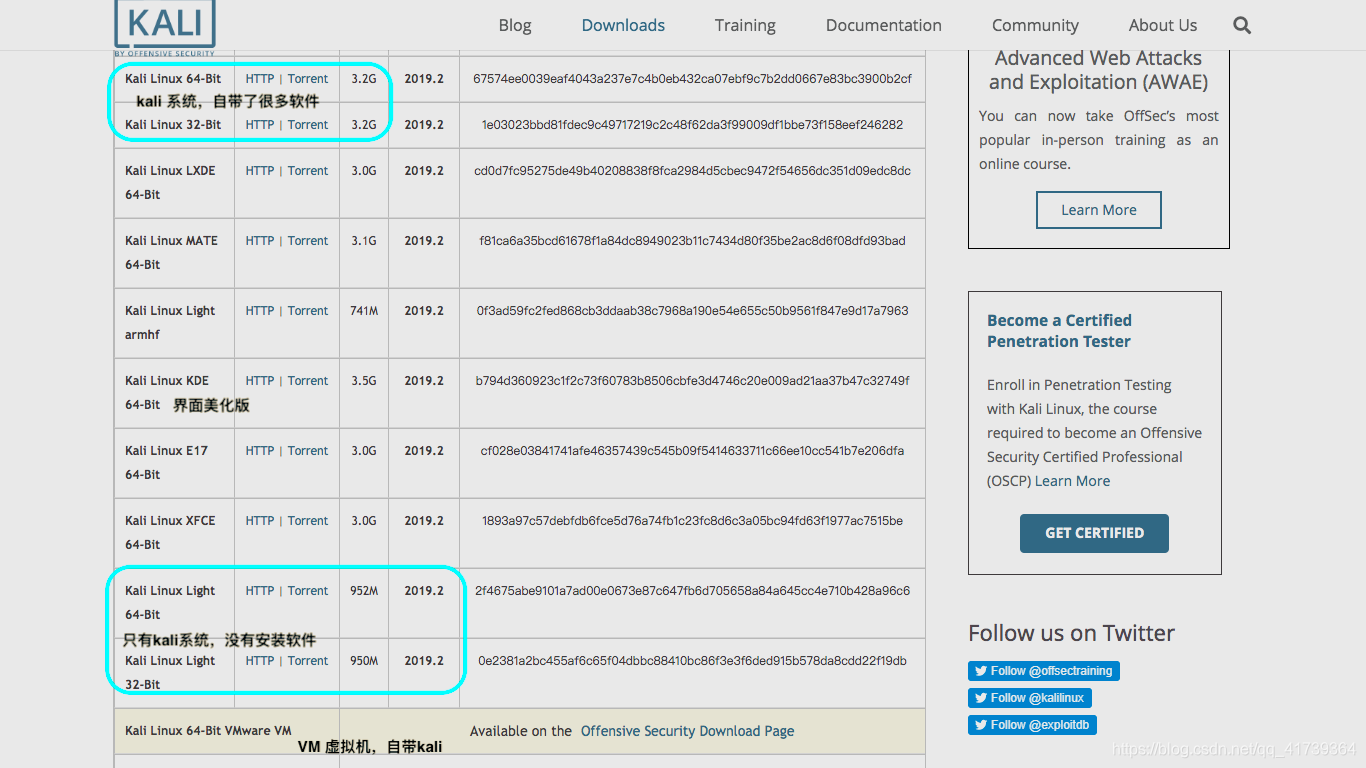Select the Kali Linux 64-Bit SHA256 hash

(692, 79)
